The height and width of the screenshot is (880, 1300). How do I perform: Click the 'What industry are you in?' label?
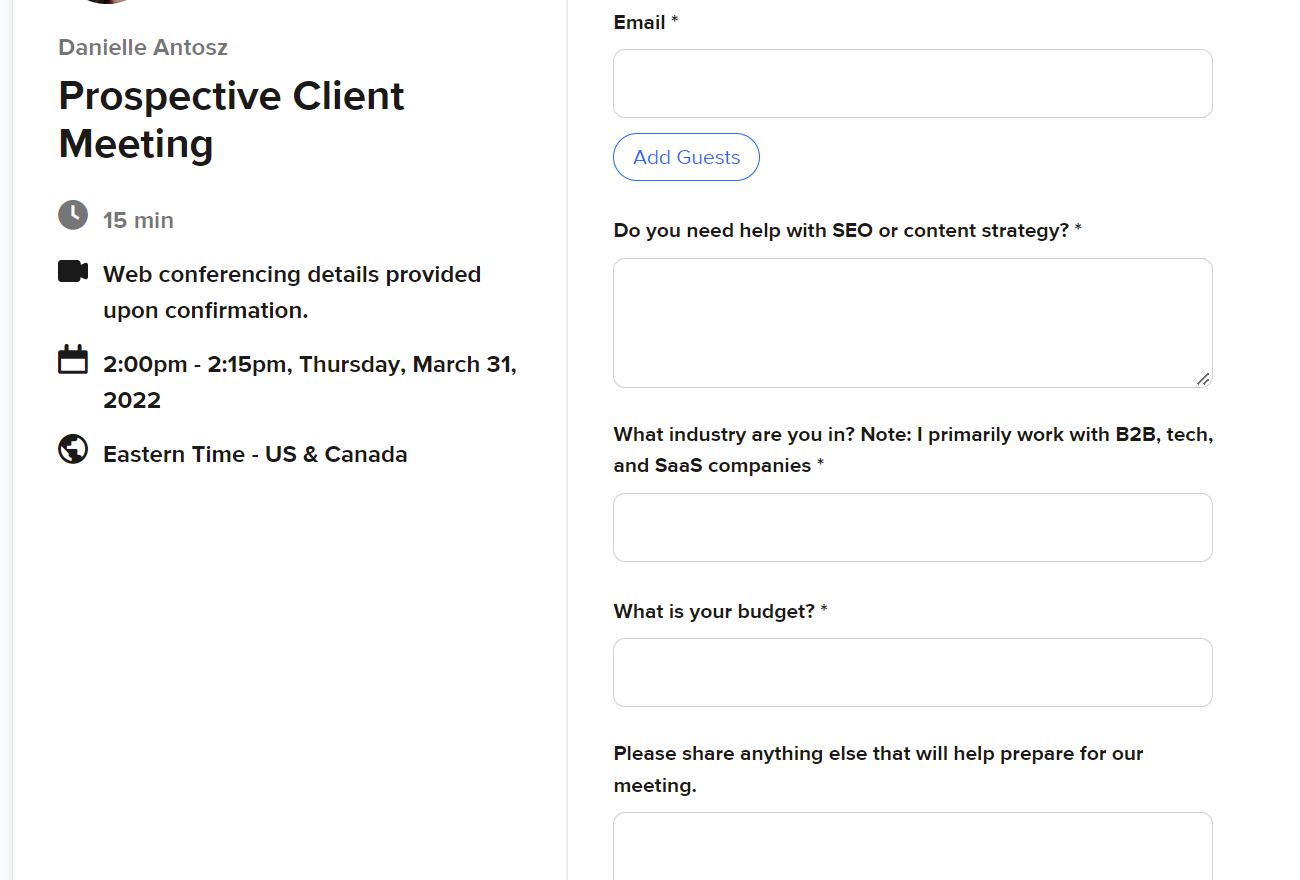pos(913,450)
